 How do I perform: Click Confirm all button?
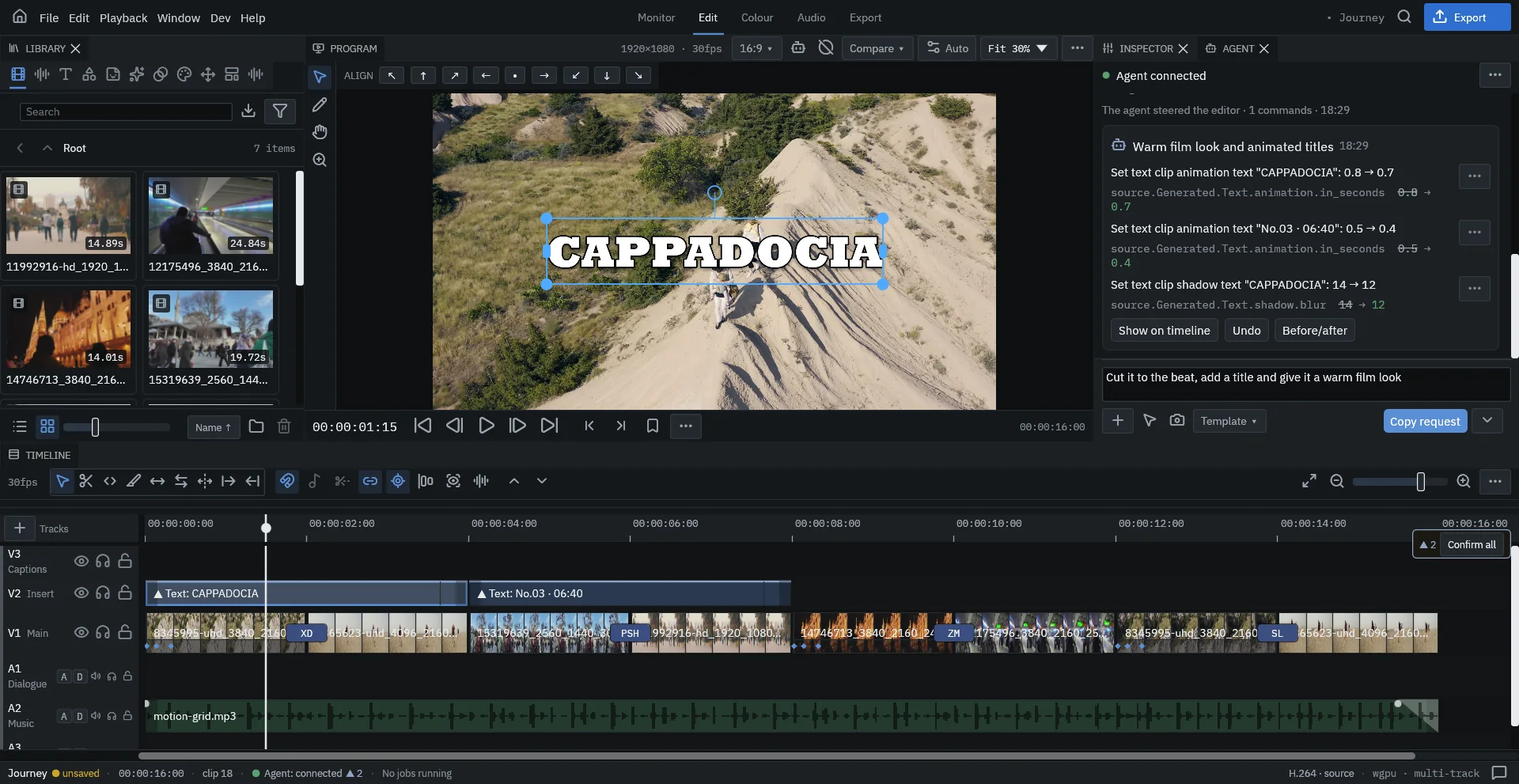(1472, 544)
